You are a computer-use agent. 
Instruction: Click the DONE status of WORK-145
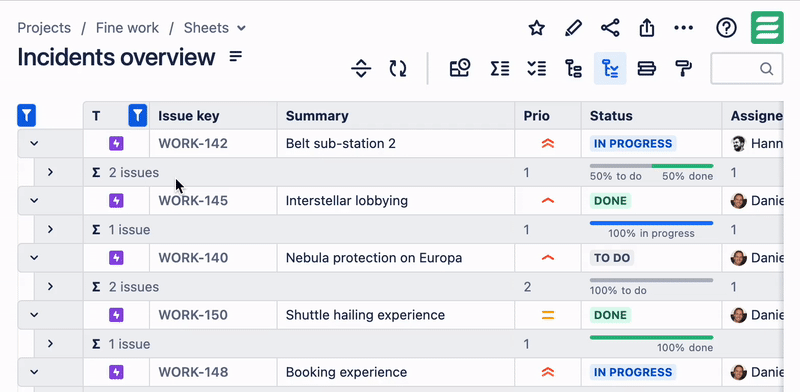tap(610, 201)
